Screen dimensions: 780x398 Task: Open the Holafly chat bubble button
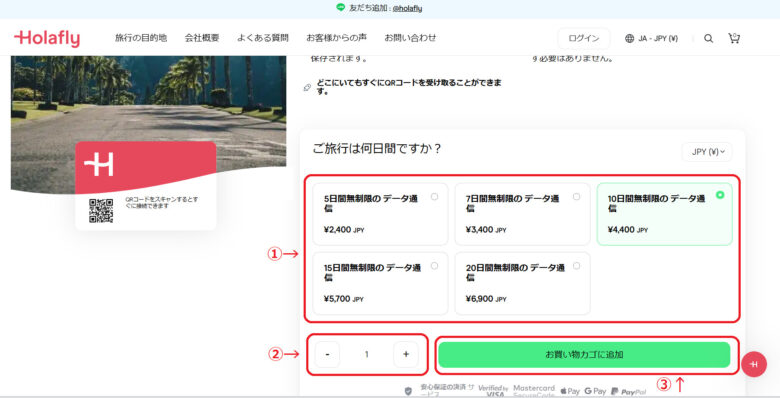tap(754, 364)
